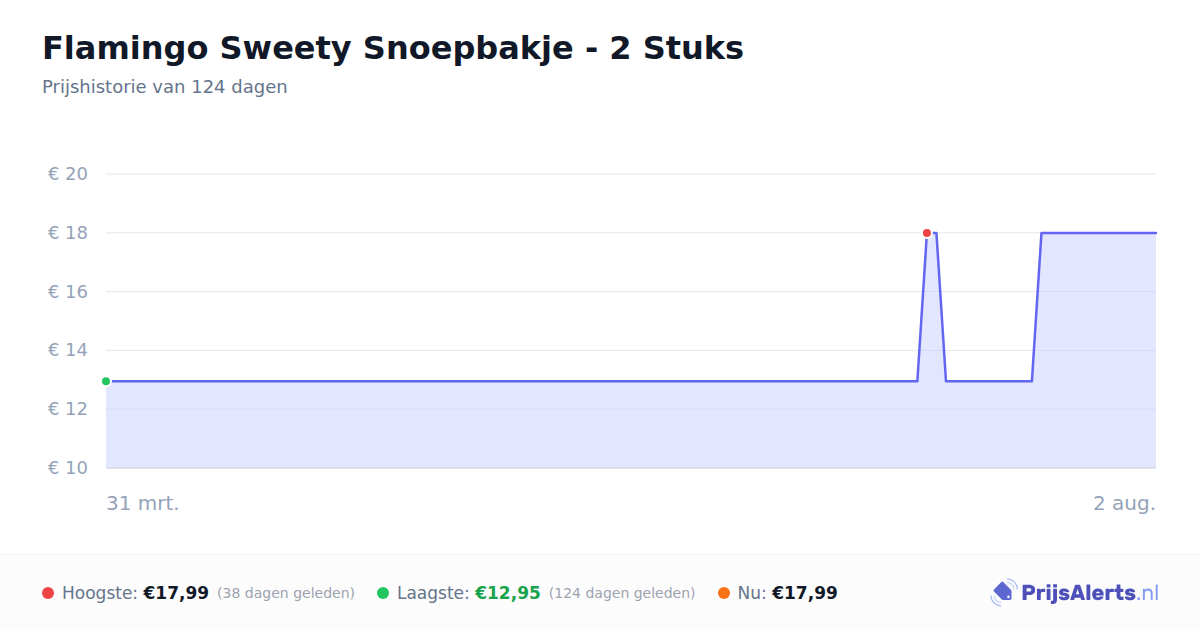Select the Hoogste €17,99 price value
This screenshot has height=630, width=1200.
[x=176, y=593]
